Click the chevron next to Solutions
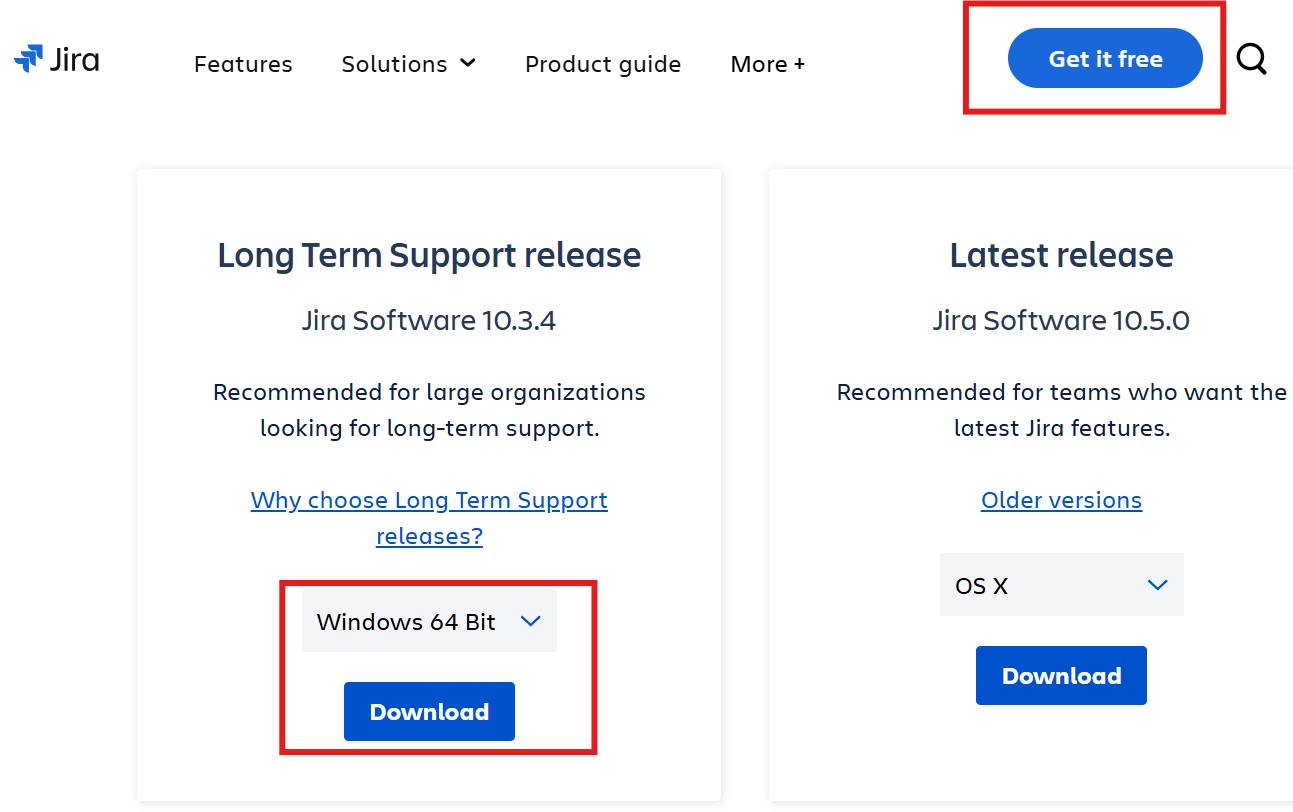Viewport: 1293px width, 812px height. [468, 62]
